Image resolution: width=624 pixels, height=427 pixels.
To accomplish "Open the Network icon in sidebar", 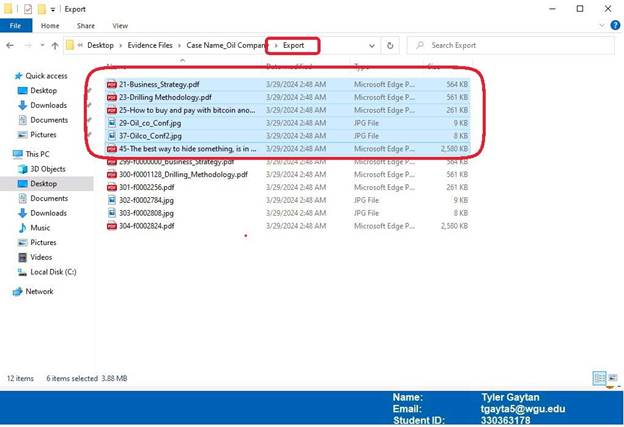I will click(17, 291).
